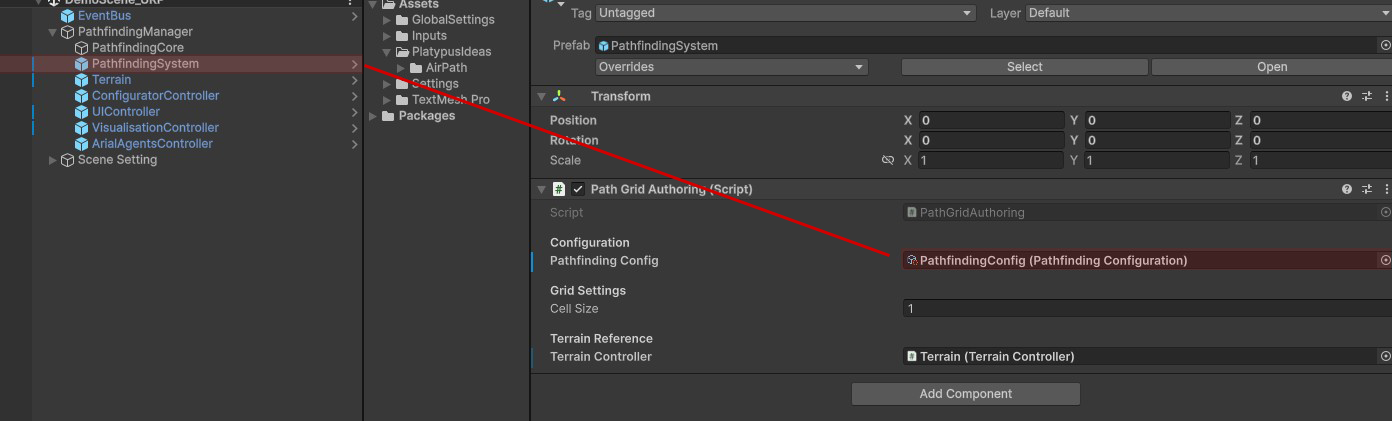
Task: Open the prefab Overrides dropdown
Action: (x=732, y=67)
